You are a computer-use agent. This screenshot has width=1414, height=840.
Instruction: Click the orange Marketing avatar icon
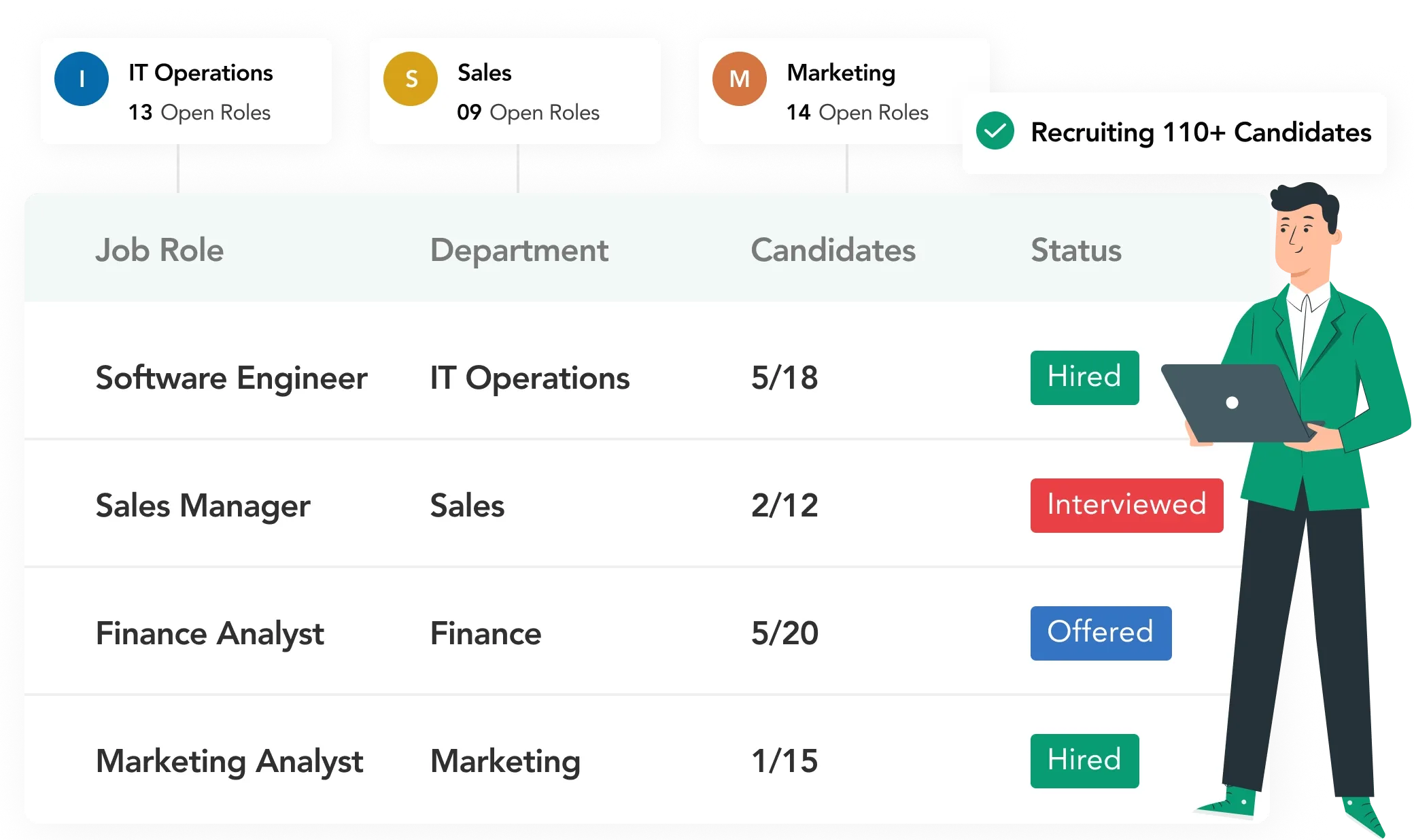coord(740,79)
